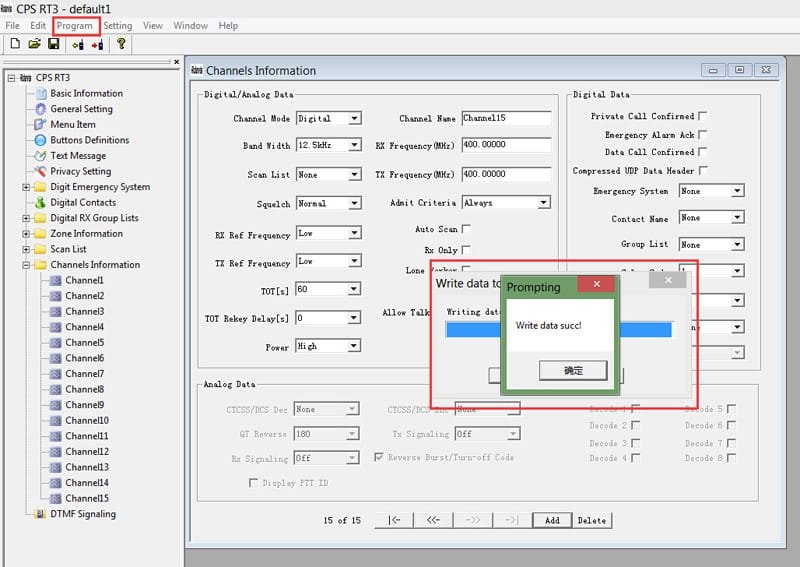800x567 pixels.
Task: Open the File menu
Action: (12, 26)
